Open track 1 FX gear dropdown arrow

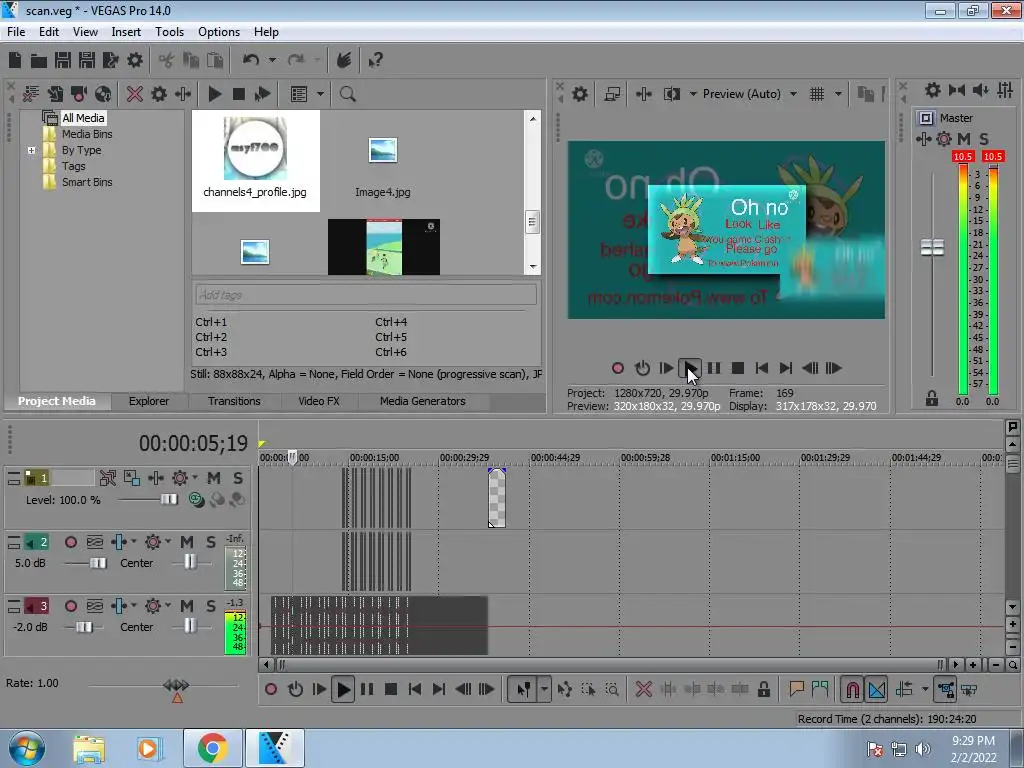[x=195, y=478]
